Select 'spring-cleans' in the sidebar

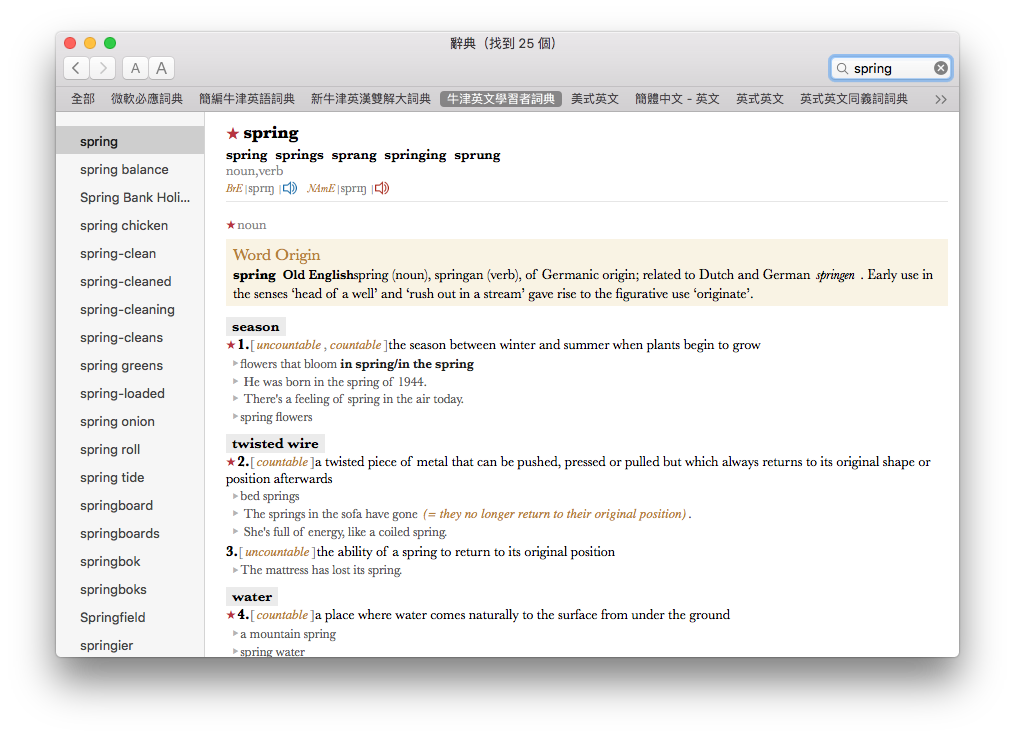130,337
